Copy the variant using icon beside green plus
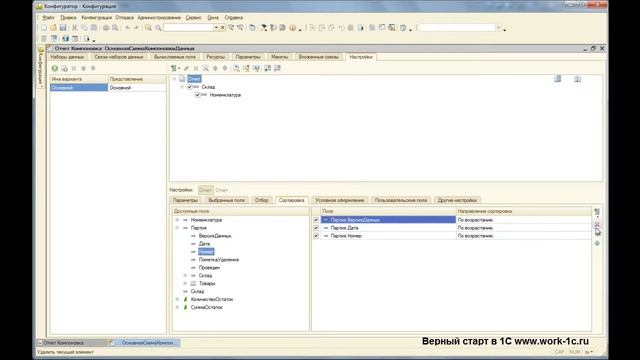The height and width of the screenshot is (360, 640). (x=64, y=68)
